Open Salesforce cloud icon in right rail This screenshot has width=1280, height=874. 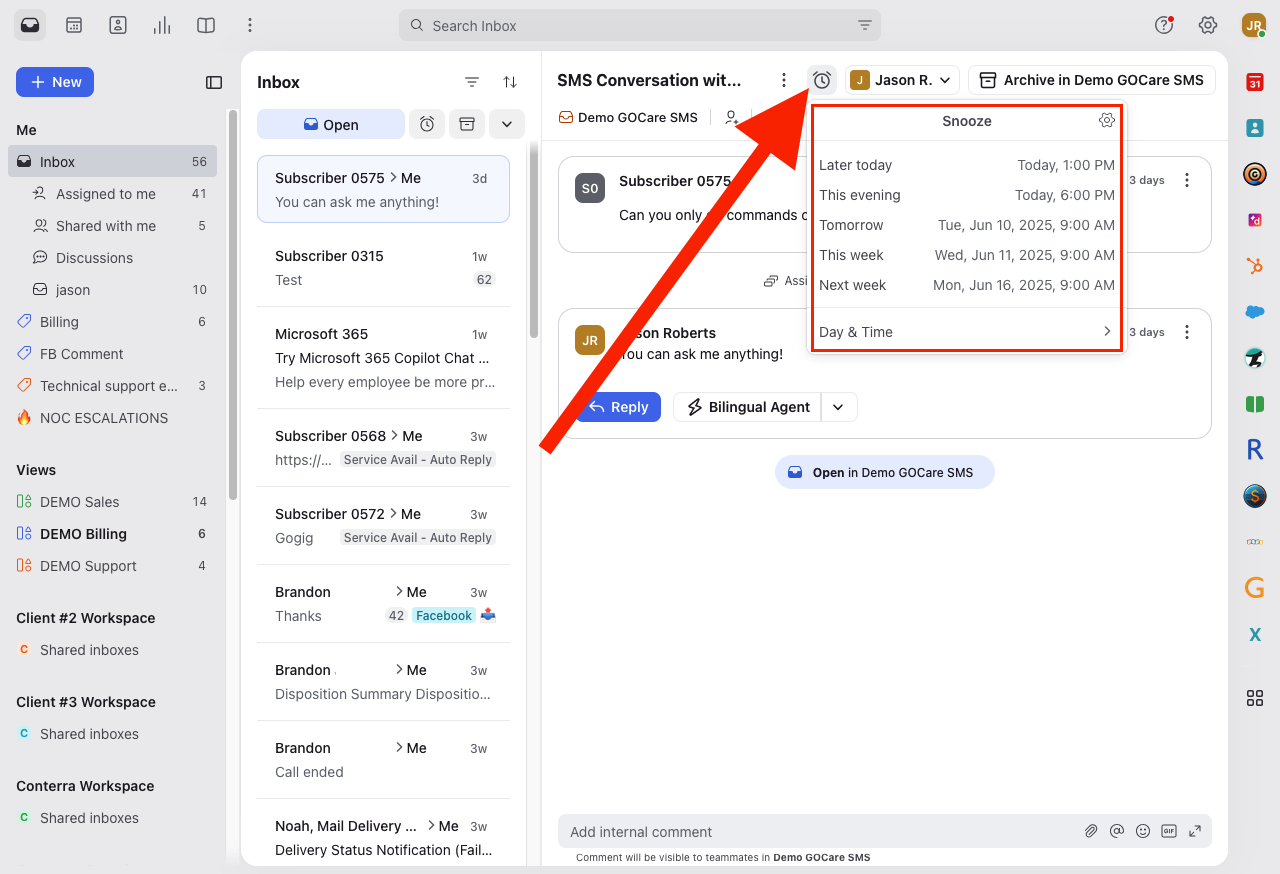[1254, 311]
